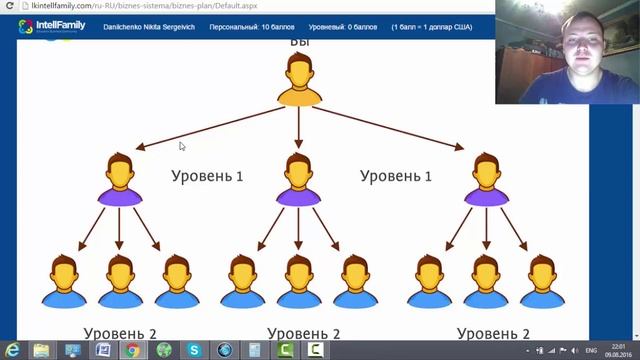Click the third blue person in middle Level 2 group
640x360 pixels.
pyautogui.click(x=356, y=281)
